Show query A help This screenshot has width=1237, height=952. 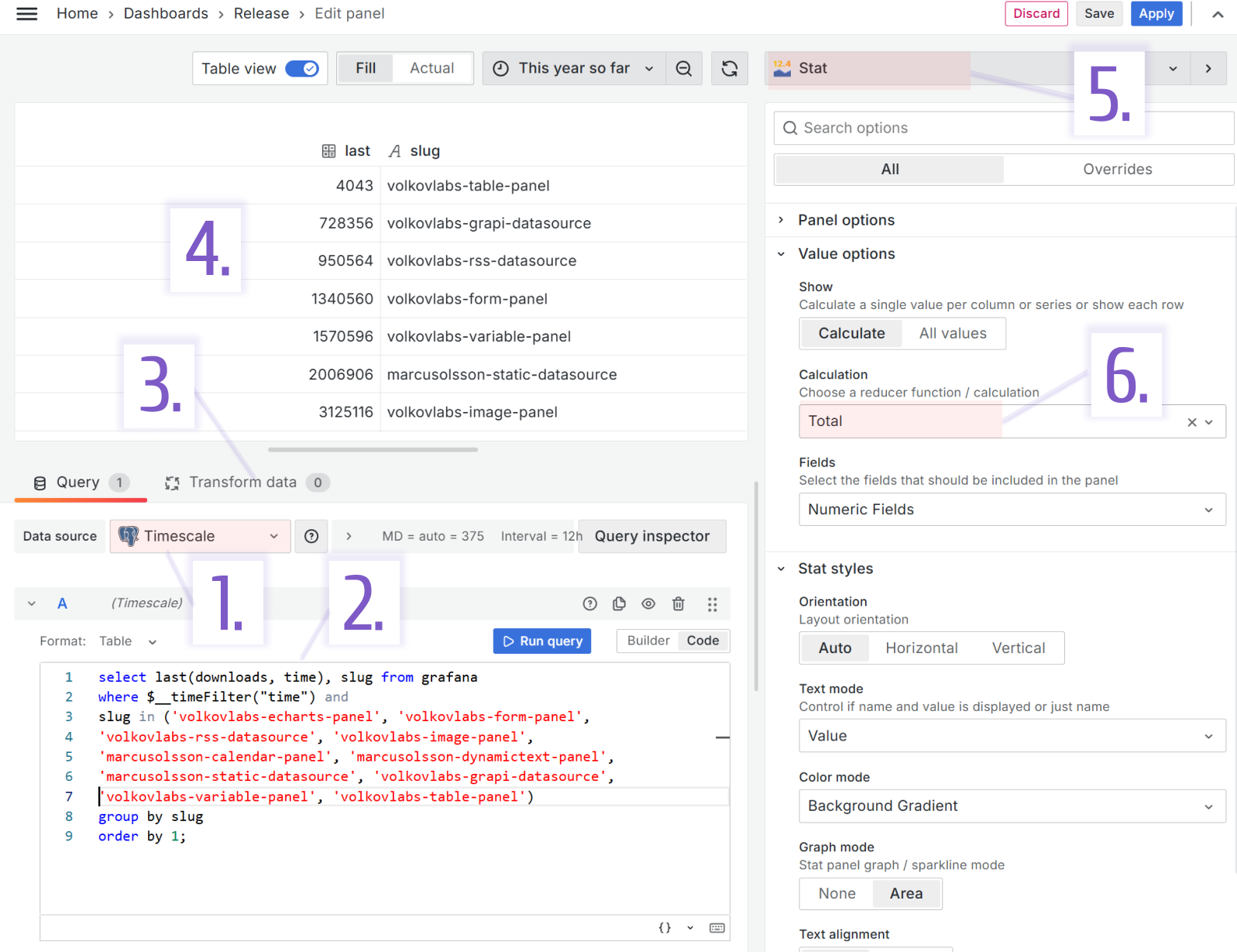coord(590,604)
